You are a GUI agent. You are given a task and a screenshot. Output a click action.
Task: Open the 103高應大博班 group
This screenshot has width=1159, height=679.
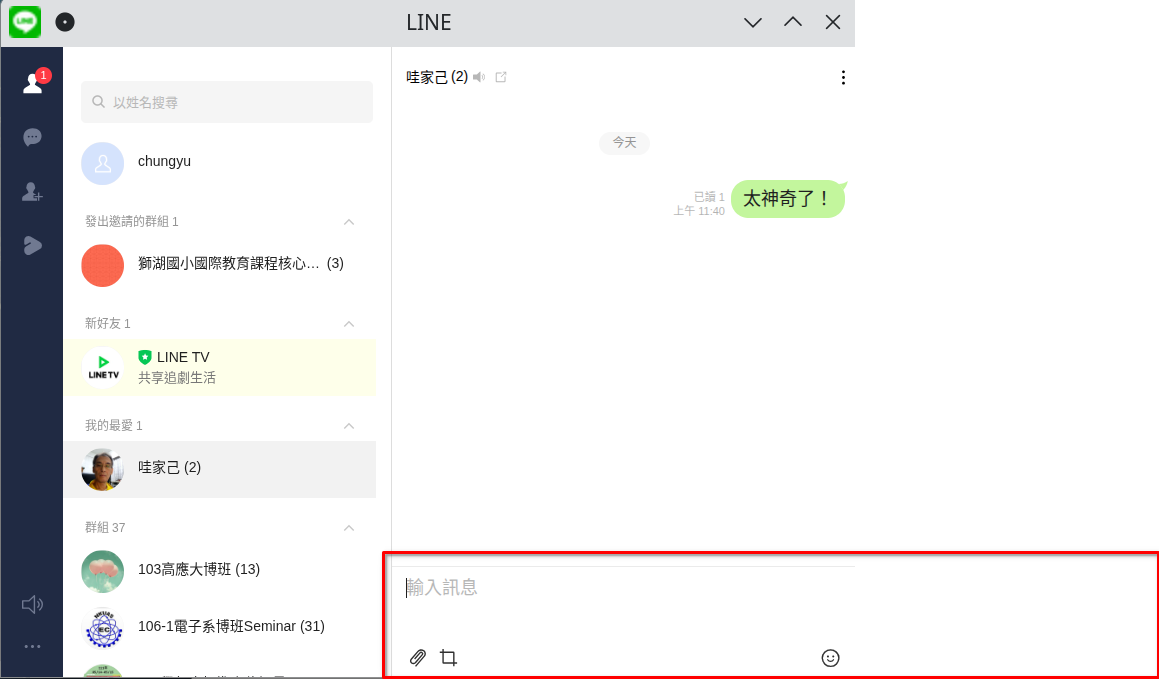(220, 571)
